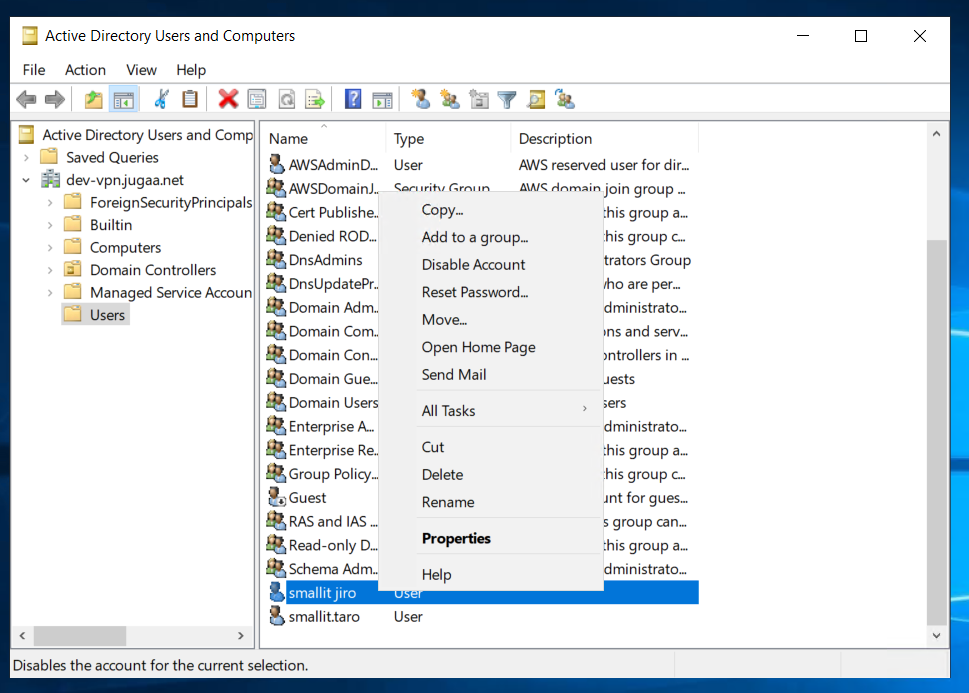Image resolution: width=969 pixels, height=693 pixels.
Task: Click the Cut scissors toolbar icon
Action: [x=160, y=99]
